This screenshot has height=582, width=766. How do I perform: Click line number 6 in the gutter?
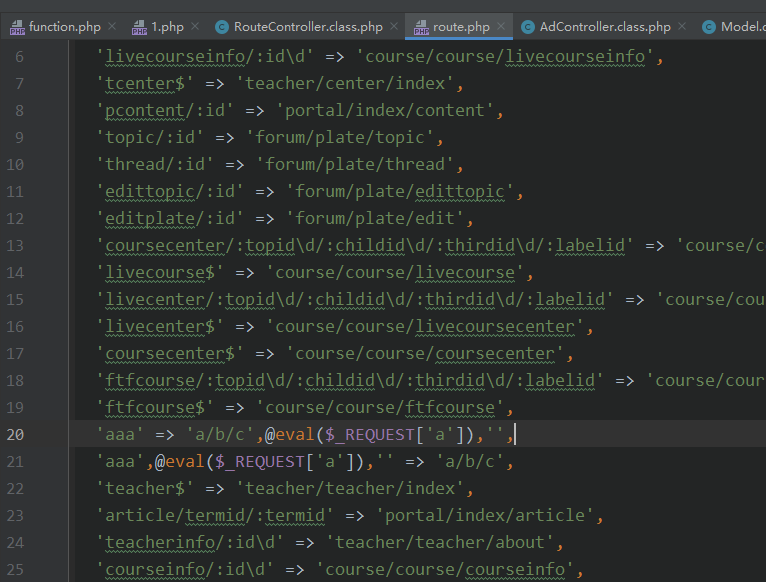click(19, 57)
